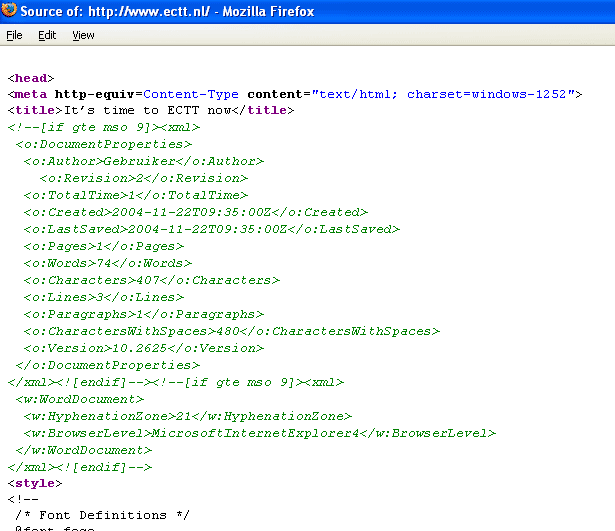Click the closing w:WordDocument line
Screen dimensions: 615x531
[x=84, y=450]
